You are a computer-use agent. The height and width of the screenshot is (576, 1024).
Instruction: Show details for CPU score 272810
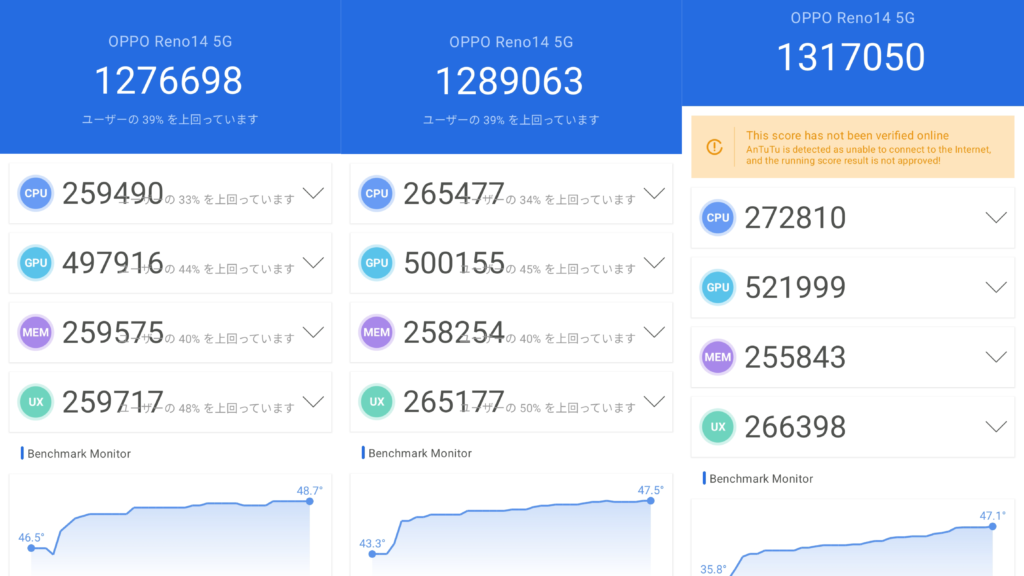pyautogui.click(x=996, y=217)
